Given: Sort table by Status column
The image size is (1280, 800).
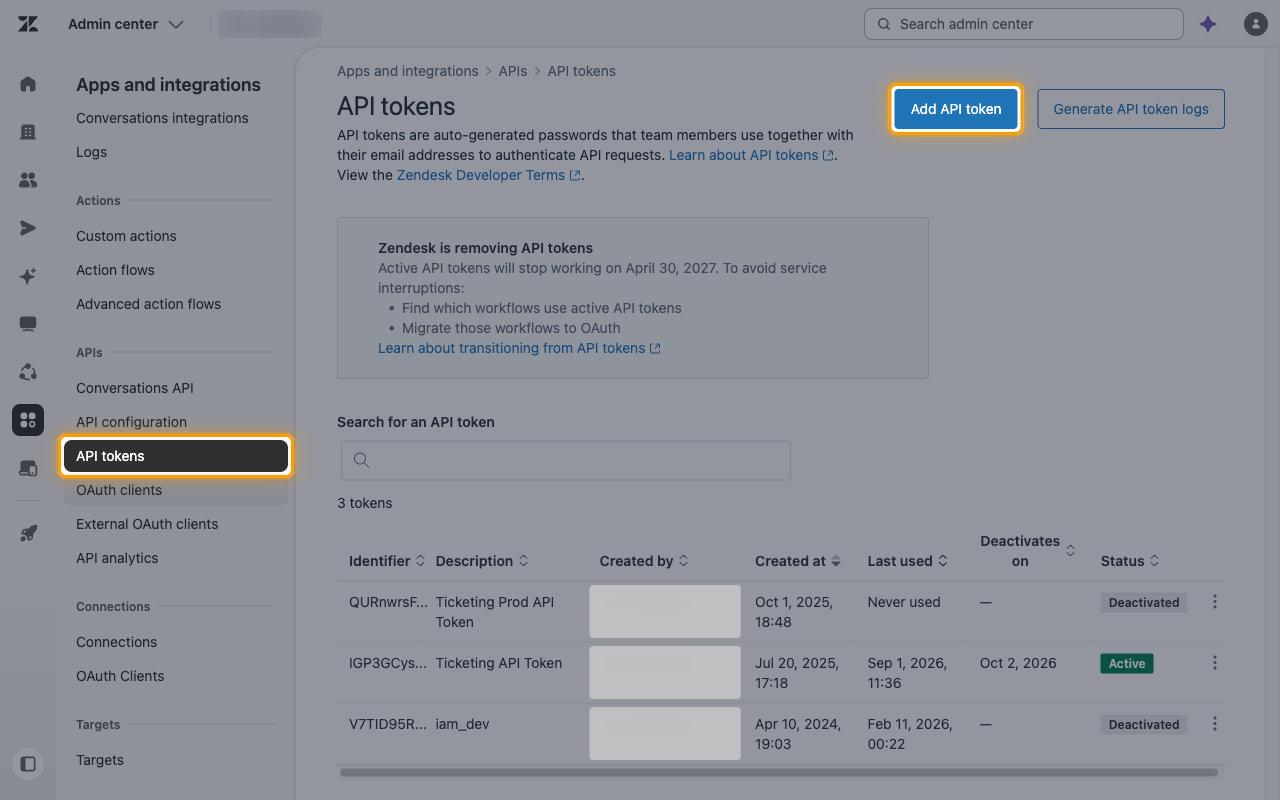Looking at the screenshot, I should click(x=1130, y=561).
